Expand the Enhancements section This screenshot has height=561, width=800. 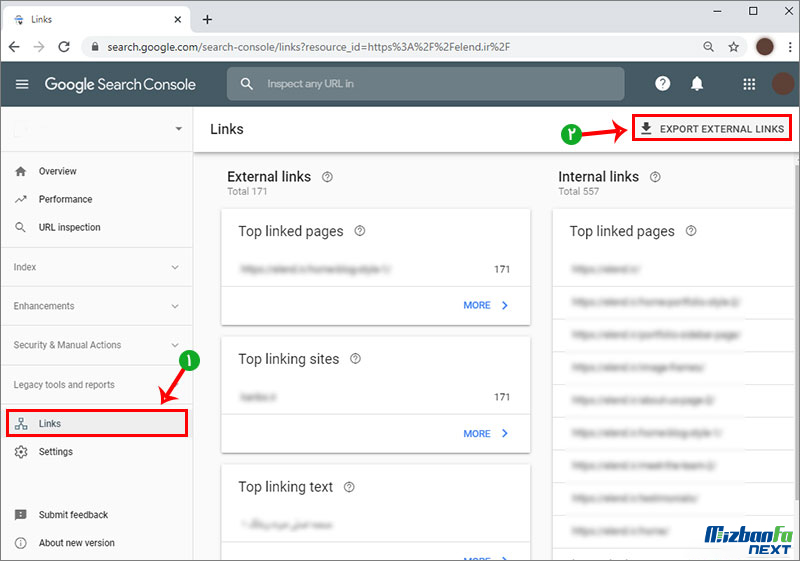pos(97,306)
